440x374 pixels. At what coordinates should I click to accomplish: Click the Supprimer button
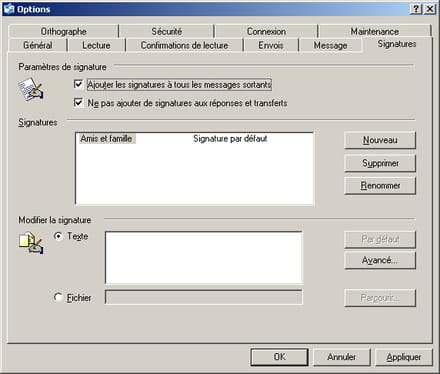click(x=380, y=163)
